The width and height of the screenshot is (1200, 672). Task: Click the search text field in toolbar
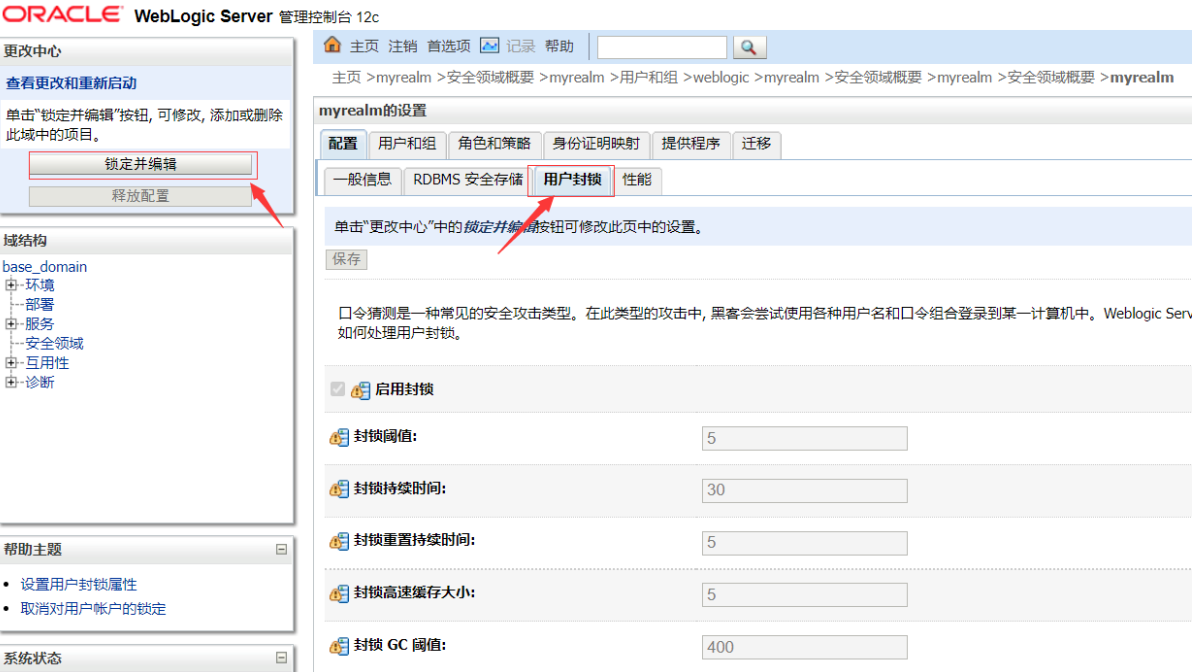coord(662,47)
